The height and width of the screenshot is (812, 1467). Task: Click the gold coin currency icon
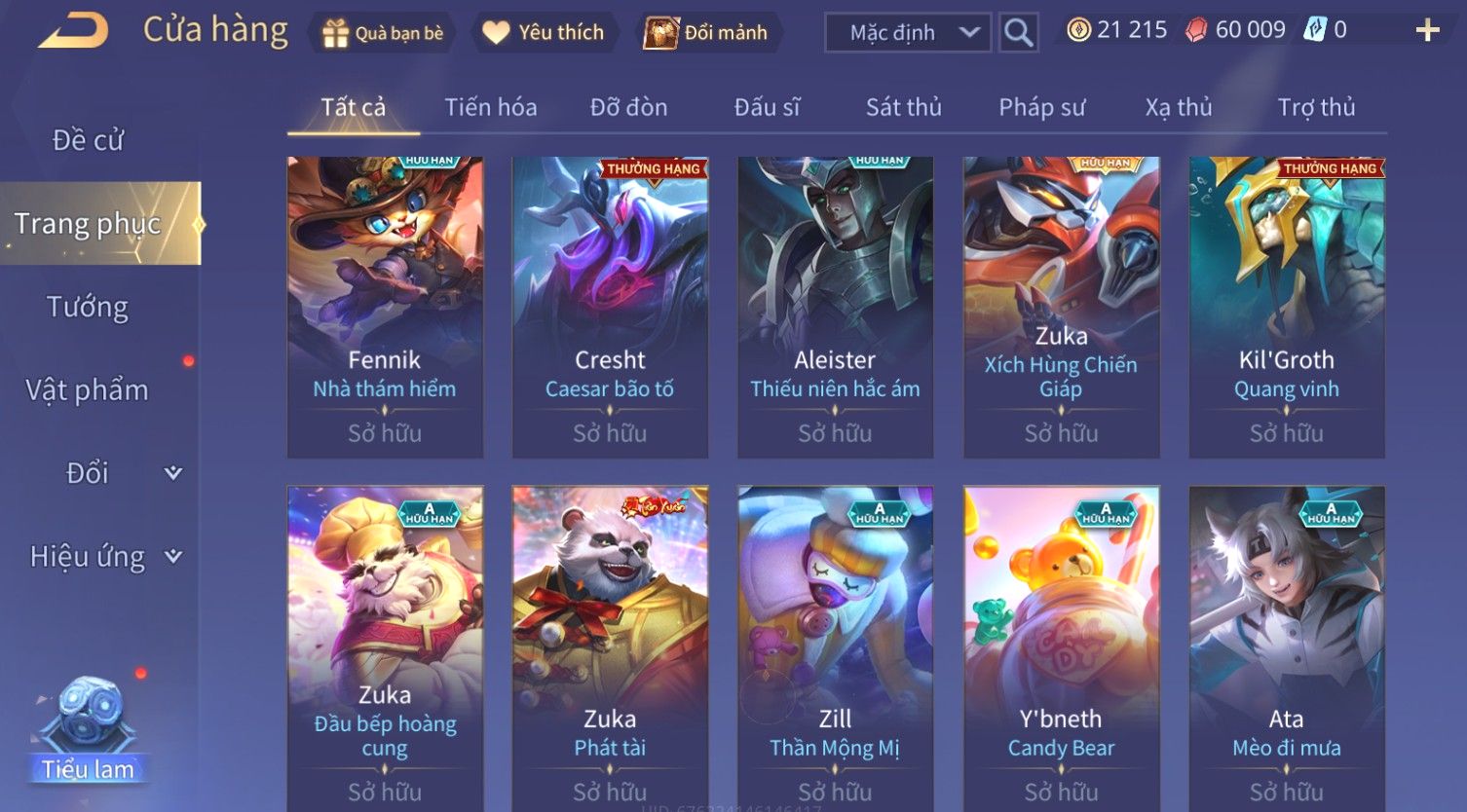[1078, 30]
